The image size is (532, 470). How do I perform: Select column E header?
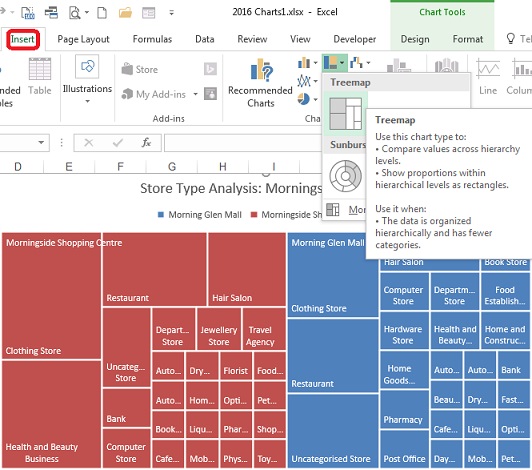pos(69,167)
